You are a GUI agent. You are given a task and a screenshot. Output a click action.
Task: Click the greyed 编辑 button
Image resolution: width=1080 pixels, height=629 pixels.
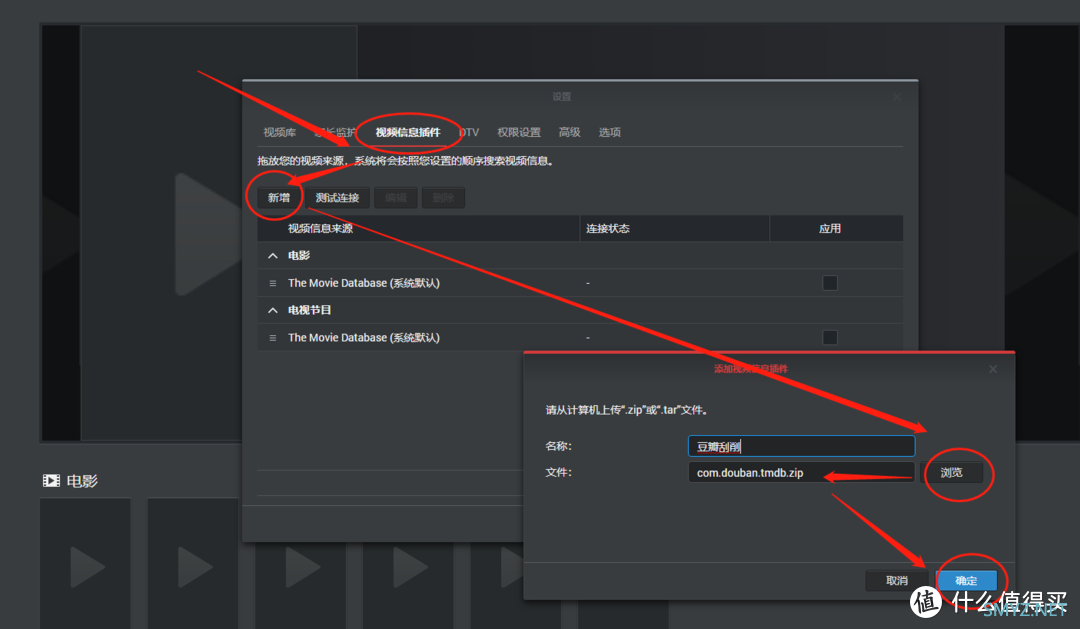pos(395,198)
